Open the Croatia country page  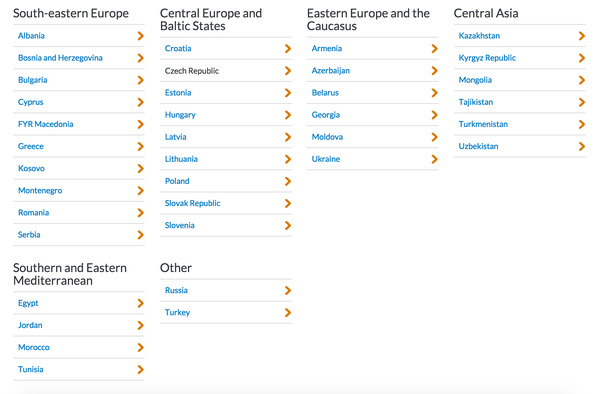(x=178, y=49)
